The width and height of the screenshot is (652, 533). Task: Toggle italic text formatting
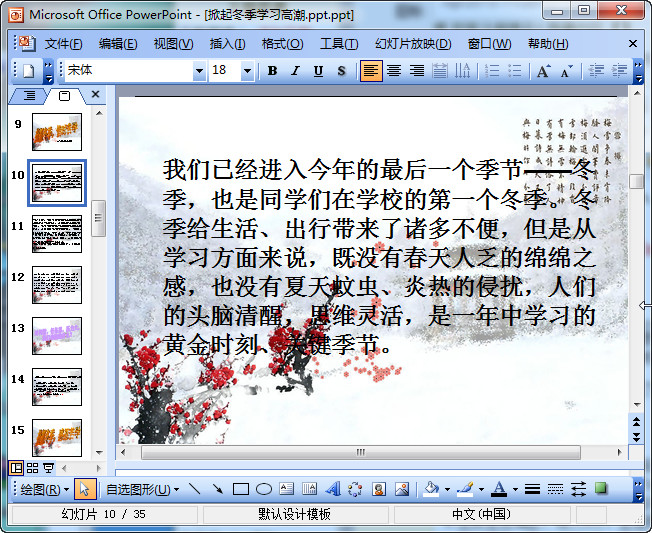tap(295, 71)
